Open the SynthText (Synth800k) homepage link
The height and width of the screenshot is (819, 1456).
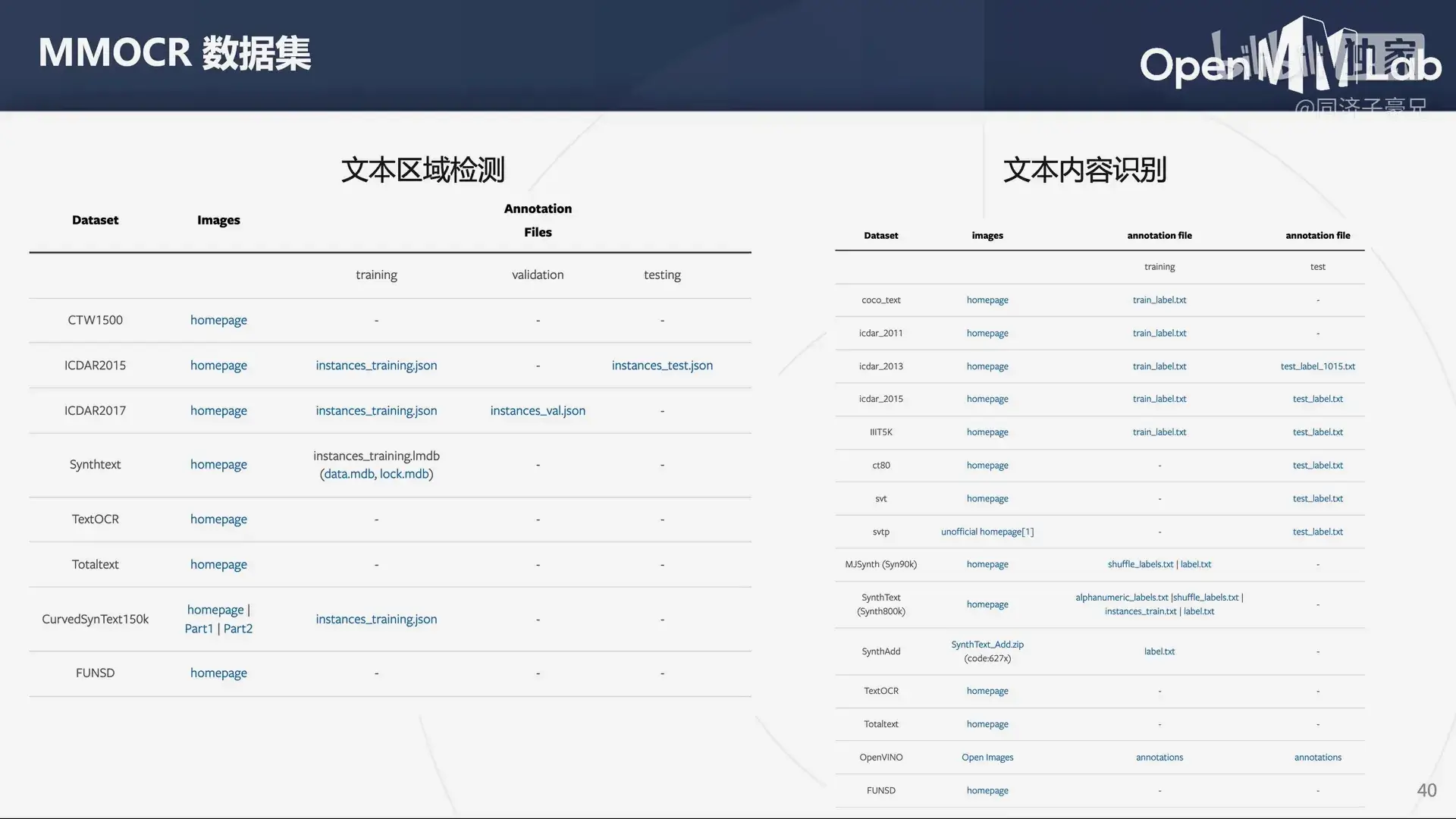point(987,605)
